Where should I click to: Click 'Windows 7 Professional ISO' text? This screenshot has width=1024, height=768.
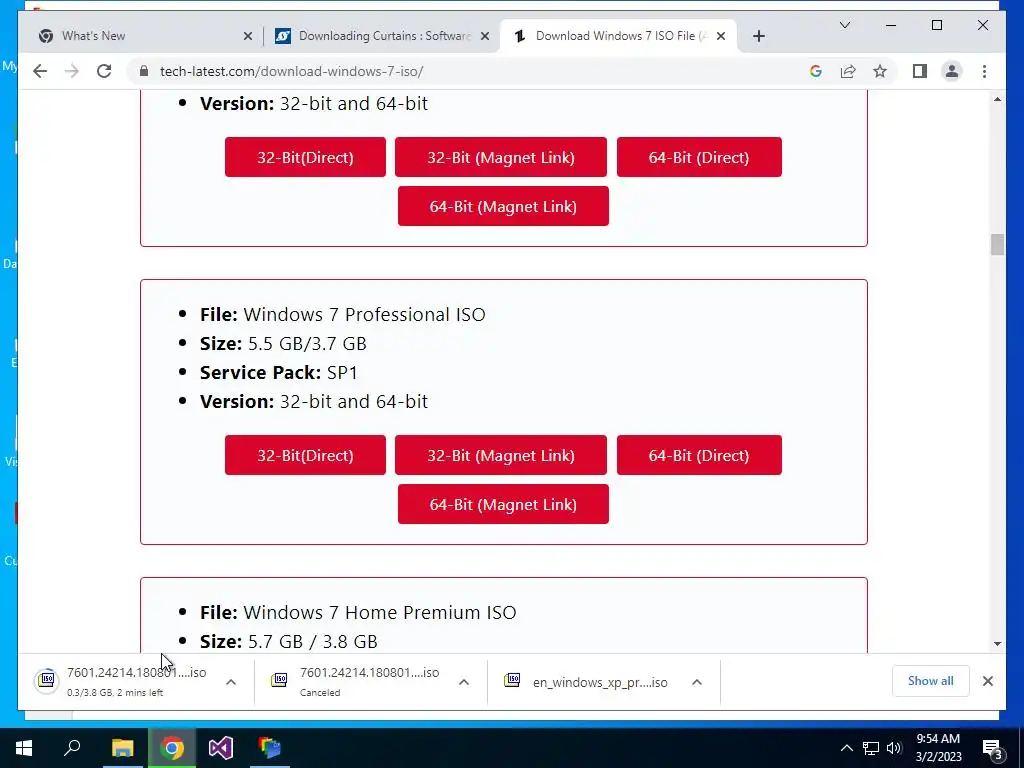[364, 314]
